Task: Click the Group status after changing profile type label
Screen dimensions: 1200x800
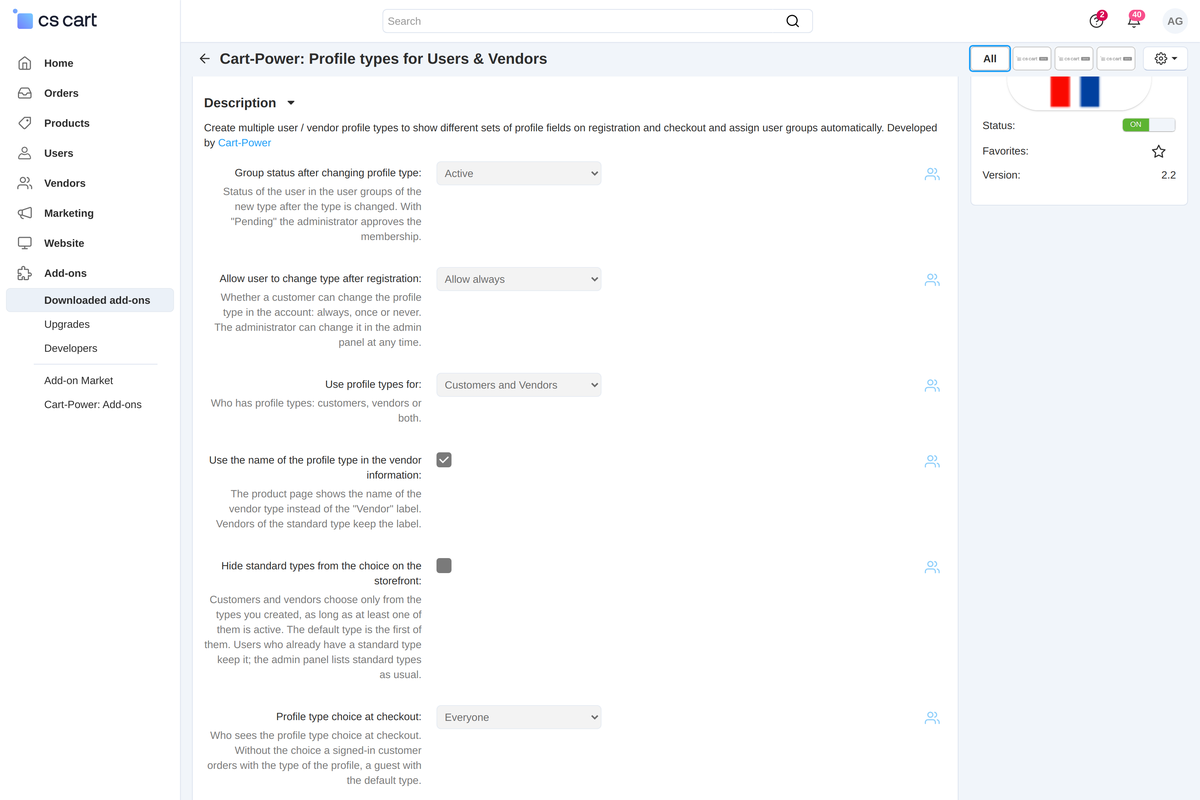Action: [328, 173]
